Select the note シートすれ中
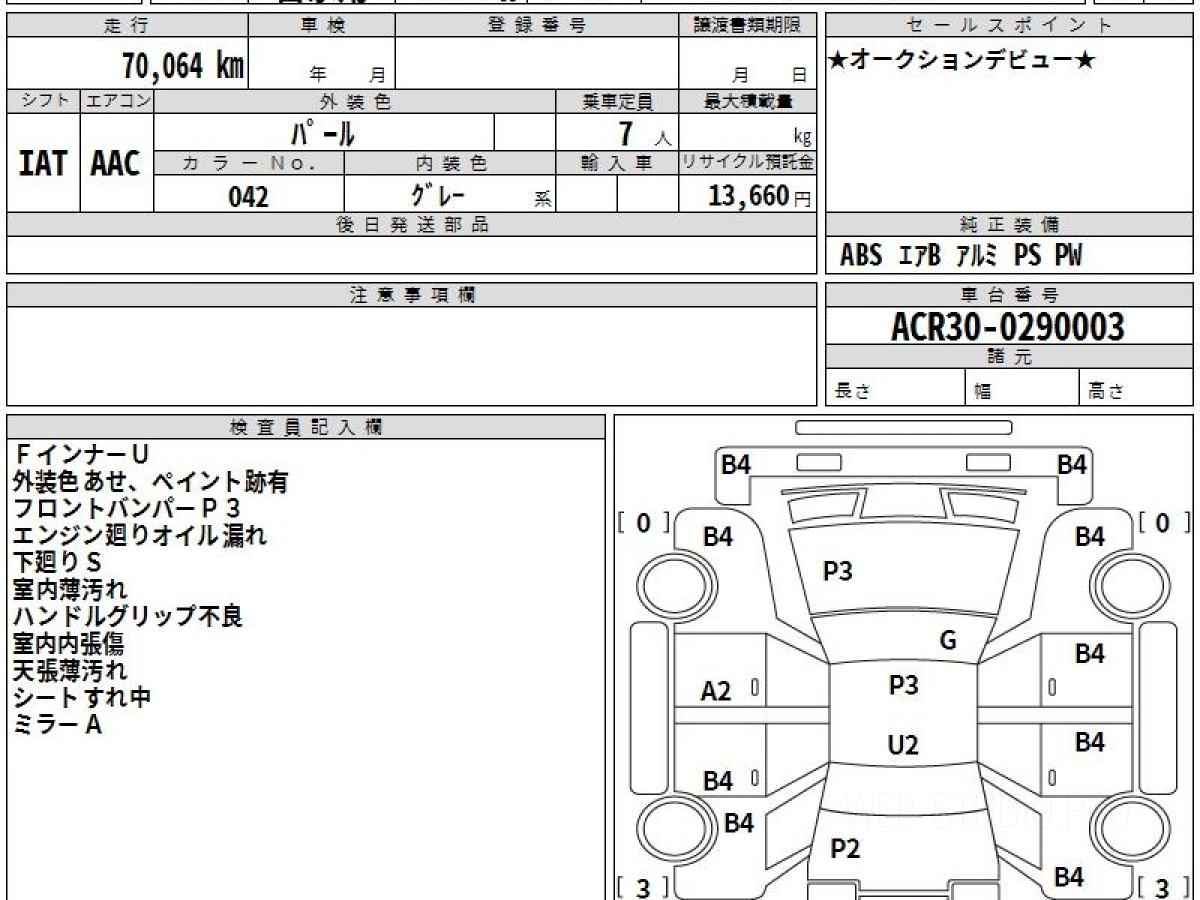Screen dimensions: 1200x900 click(x=82, y=697)
